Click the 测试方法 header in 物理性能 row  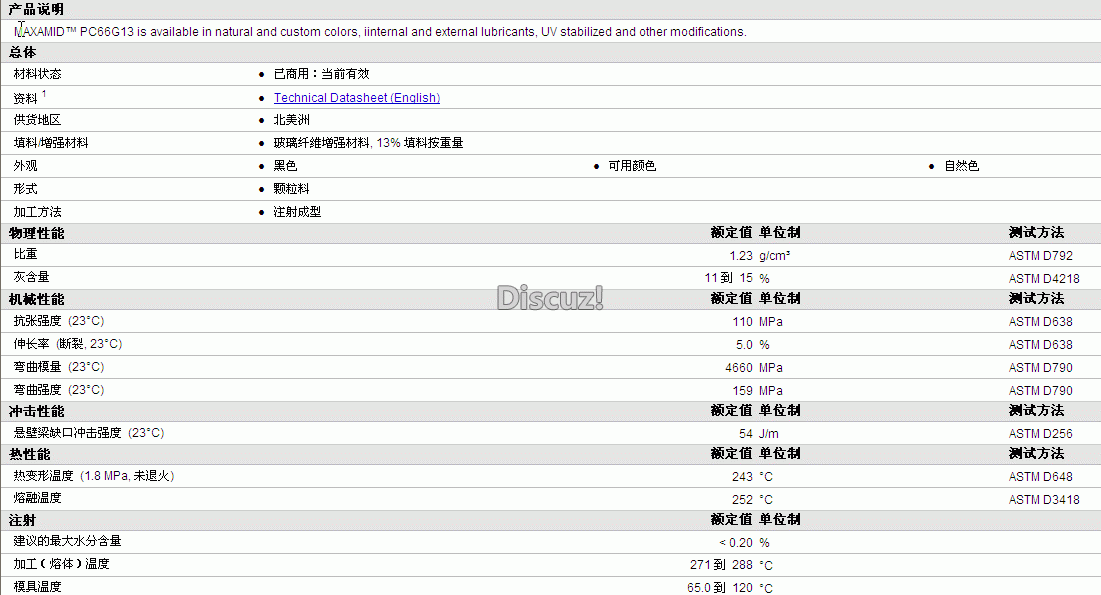click(x=1036, y=233)
